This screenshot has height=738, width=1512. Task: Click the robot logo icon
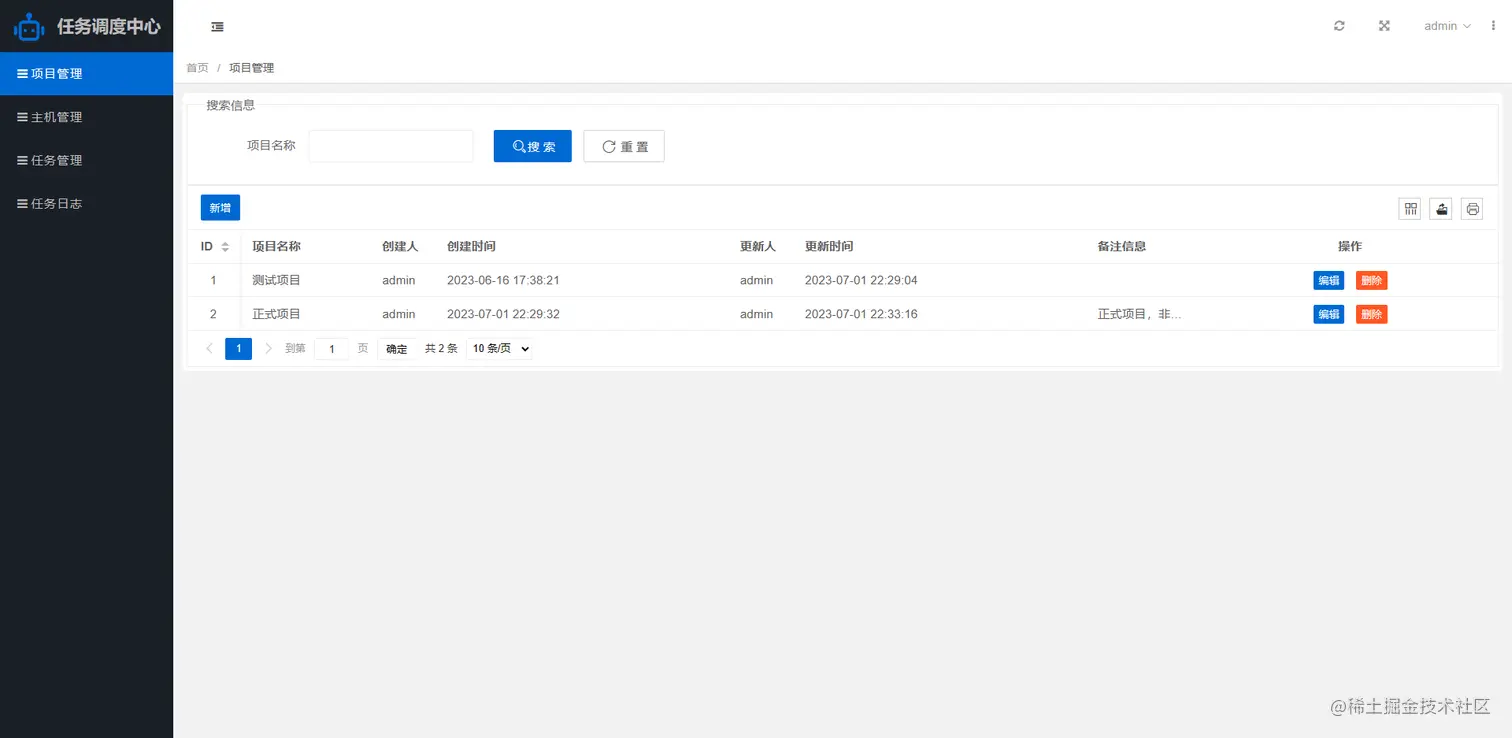pos(29,27)
